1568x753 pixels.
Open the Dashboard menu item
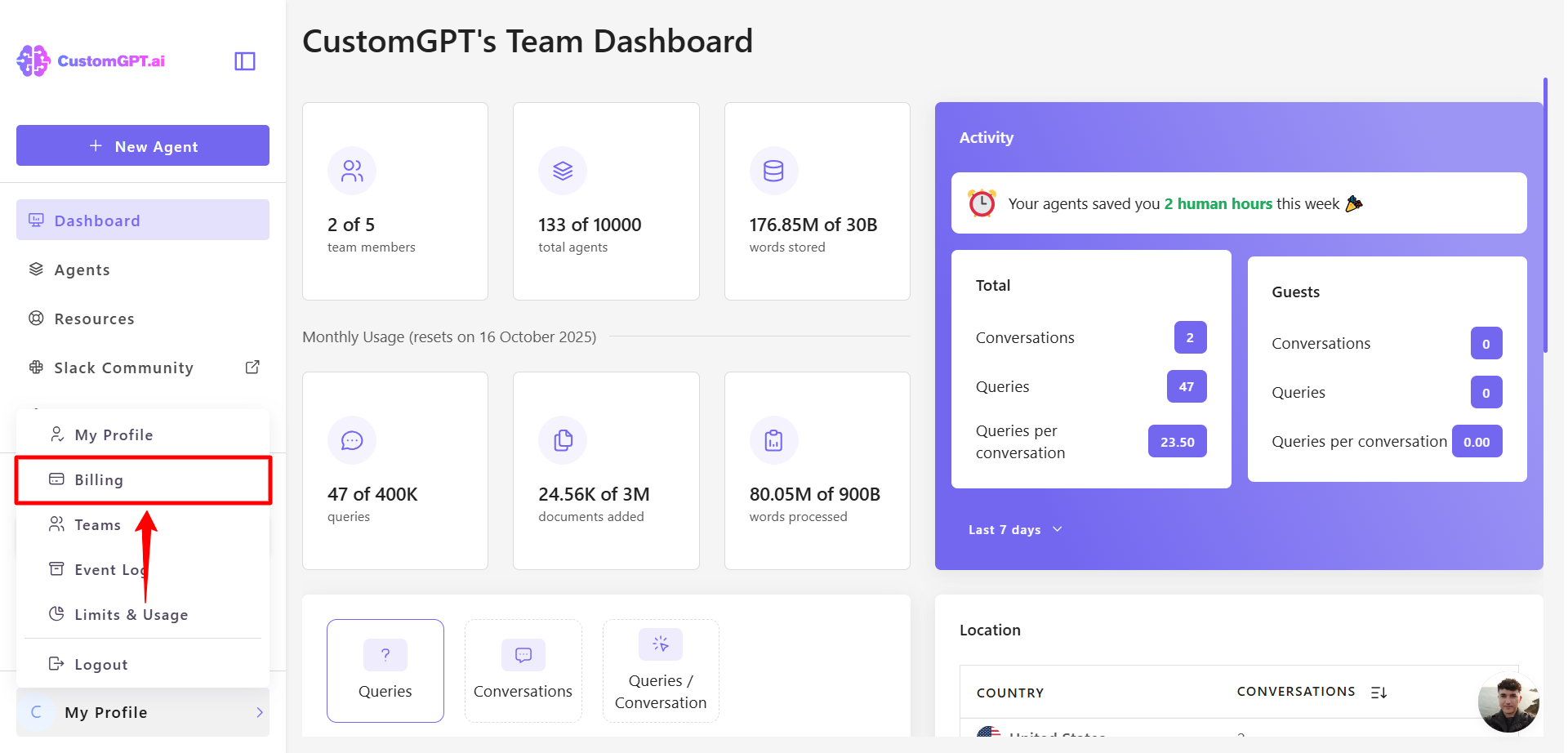143,220
